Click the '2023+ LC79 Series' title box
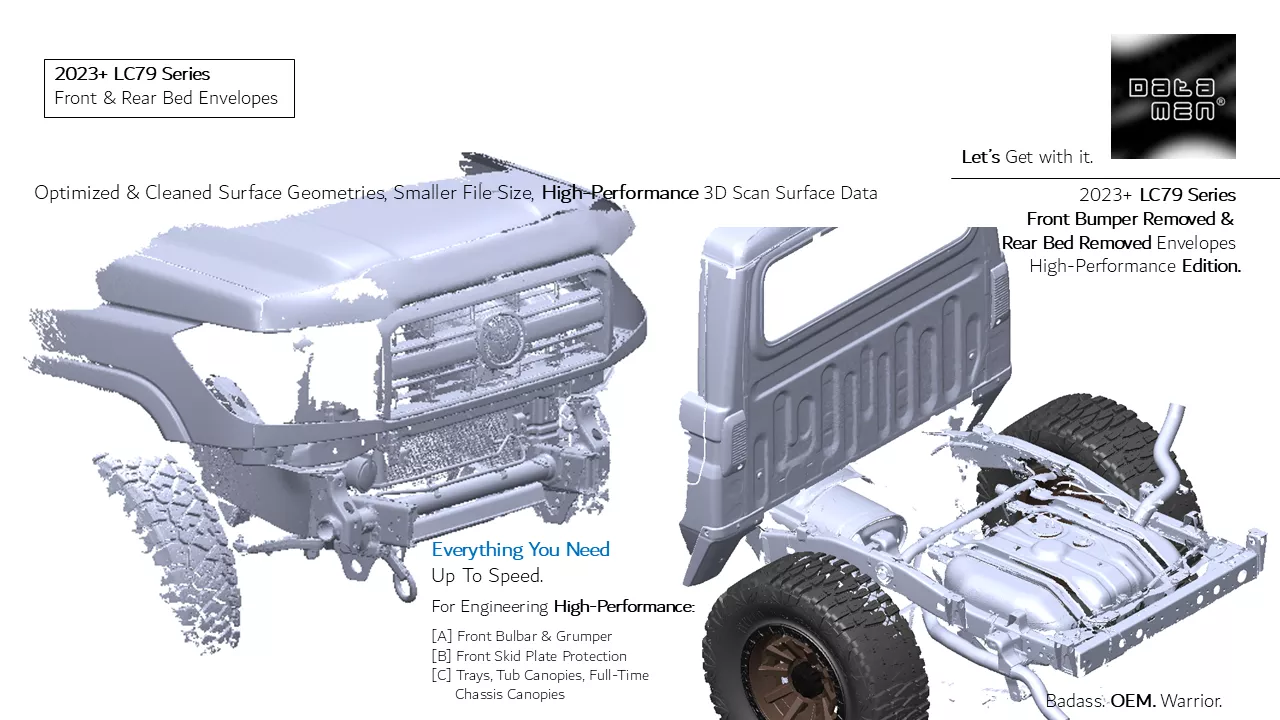1280x720 pixels. (x=169, y=88)
